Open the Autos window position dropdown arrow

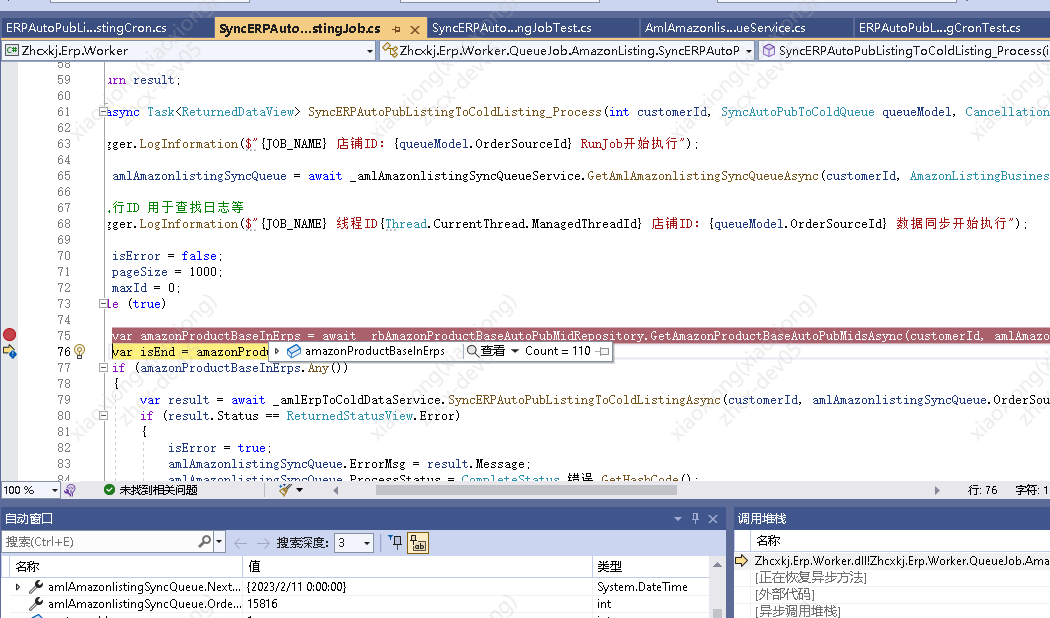[678, 518]
